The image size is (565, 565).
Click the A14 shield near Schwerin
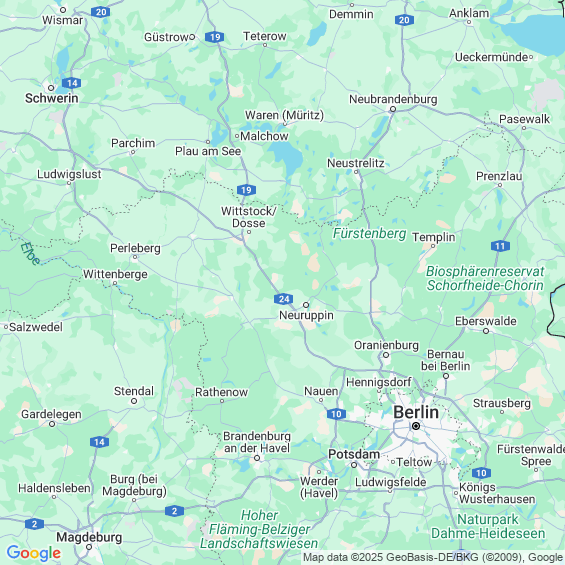click(71, 83)
